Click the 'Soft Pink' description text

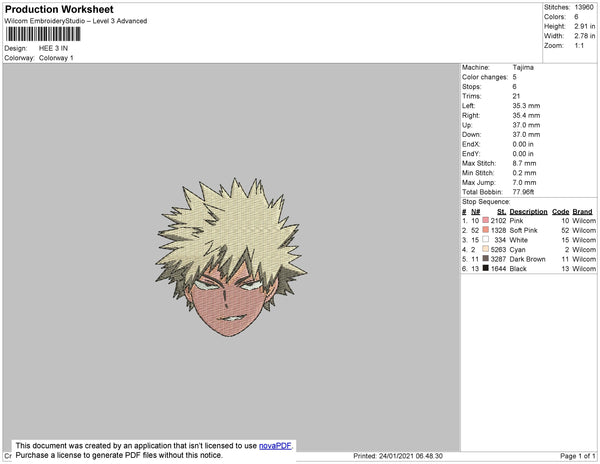tap(523, 230)
